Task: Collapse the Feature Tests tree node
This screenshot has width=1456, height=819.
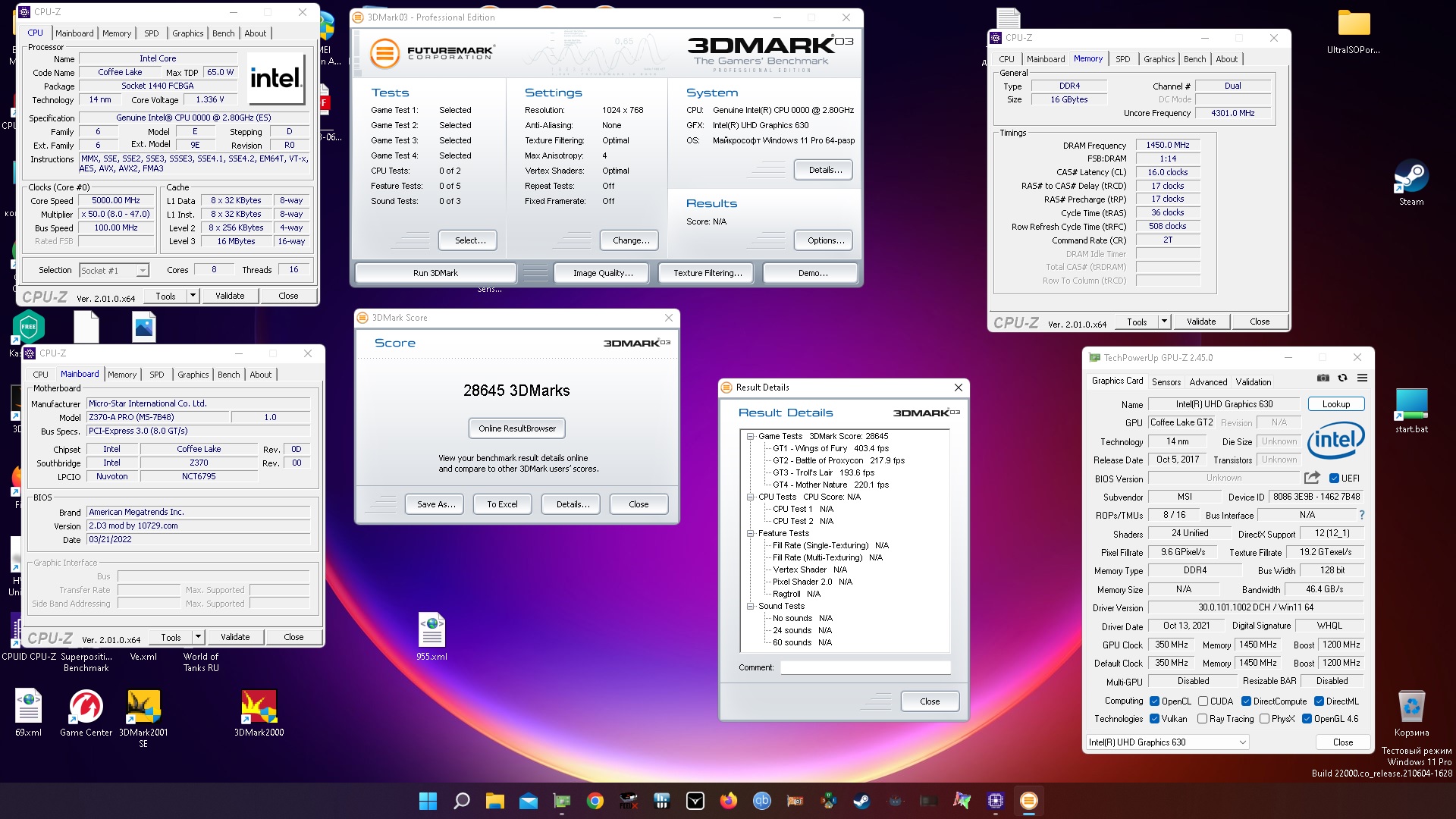Action: pos(750,533)
